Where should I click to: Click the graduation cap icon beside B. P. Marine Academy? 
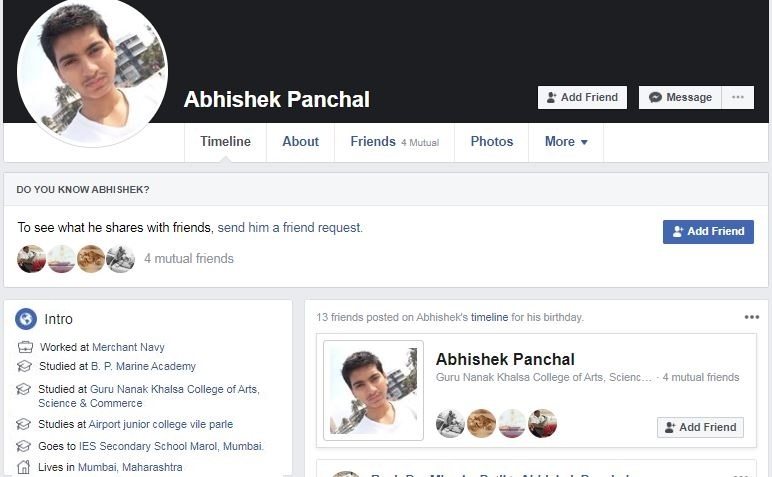pos(24,366)
